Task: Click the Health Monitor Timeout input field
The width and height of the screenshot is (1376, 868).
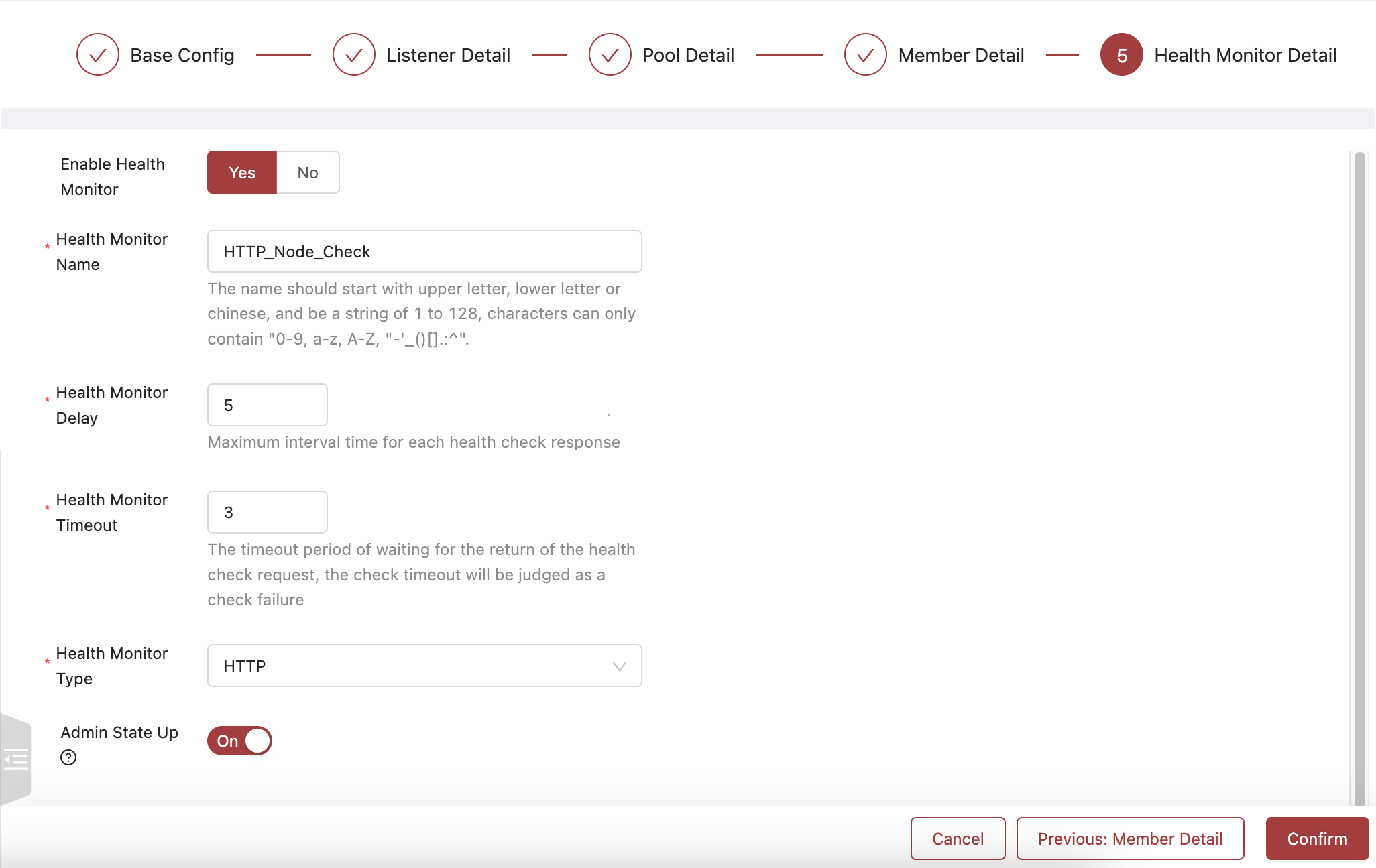Action: pyautogui.click(x=268, y=512)
